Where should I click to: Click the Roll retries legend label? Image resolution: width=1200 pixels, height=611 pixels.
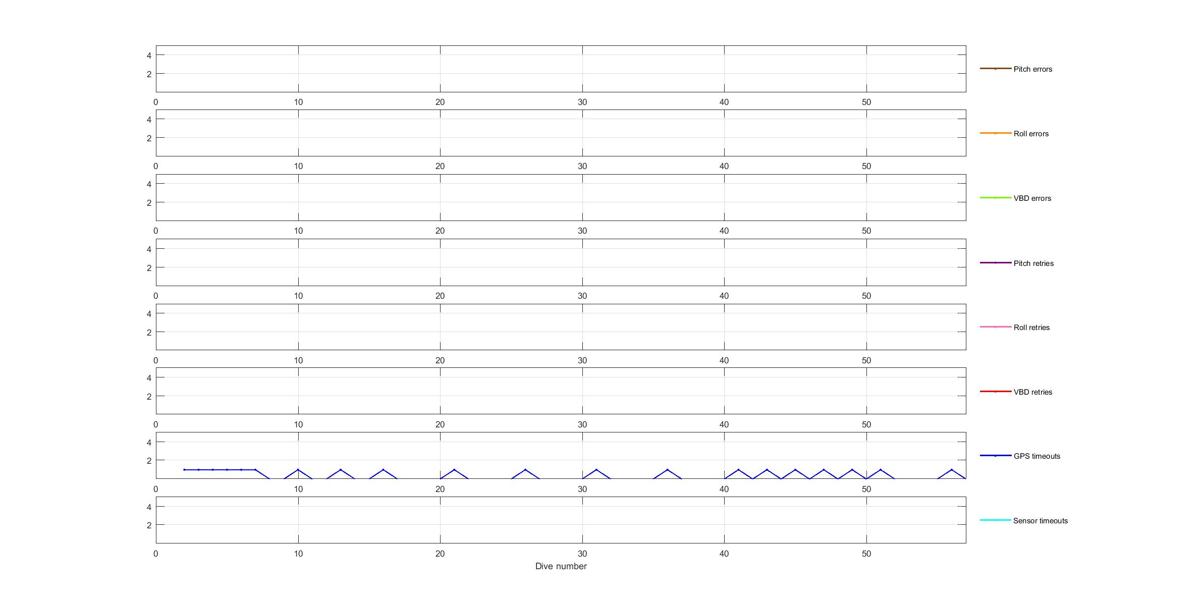click(1031, 327)
